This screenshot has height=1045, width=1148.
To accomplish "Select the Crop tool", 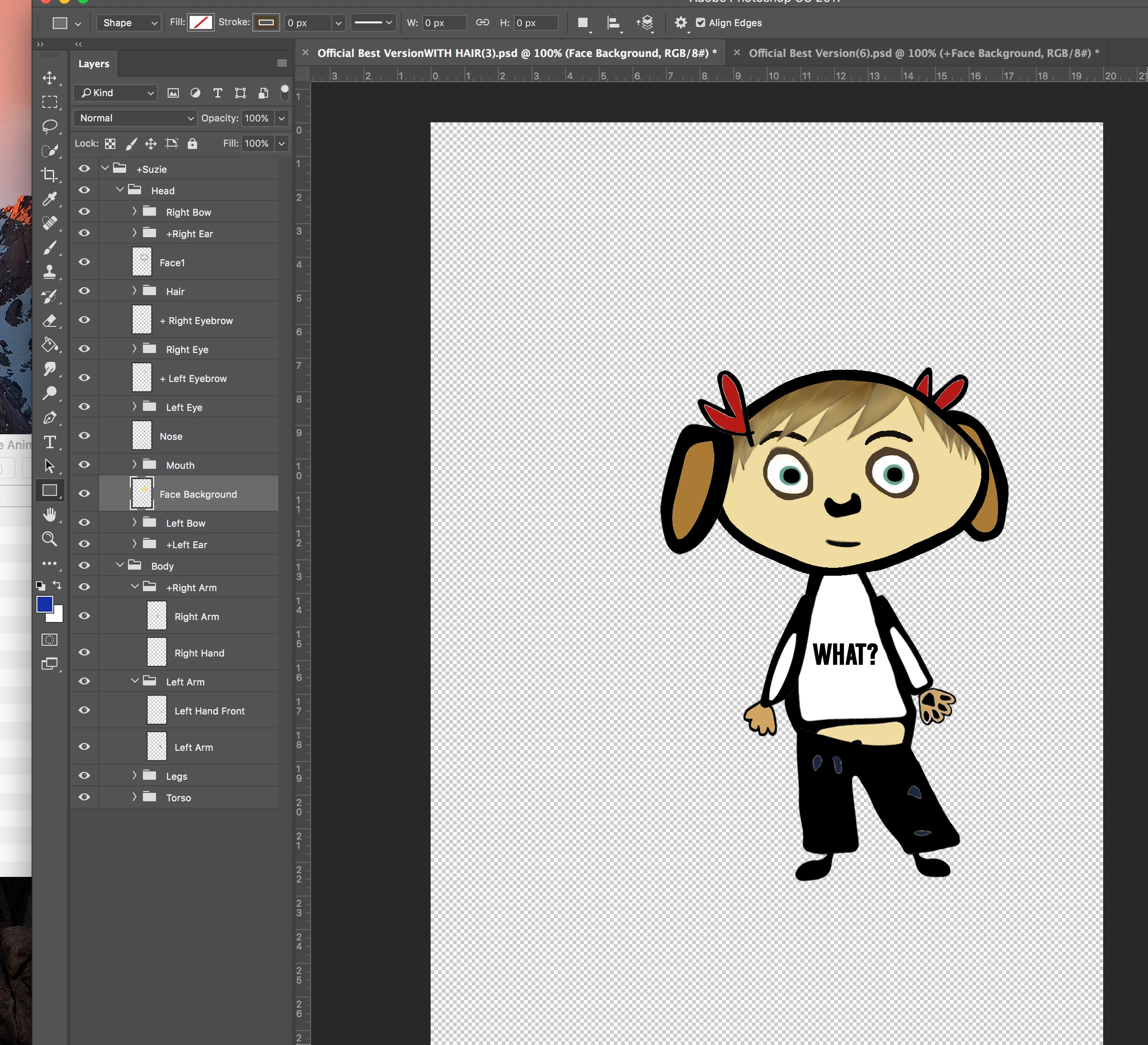I will coord(50,175).
